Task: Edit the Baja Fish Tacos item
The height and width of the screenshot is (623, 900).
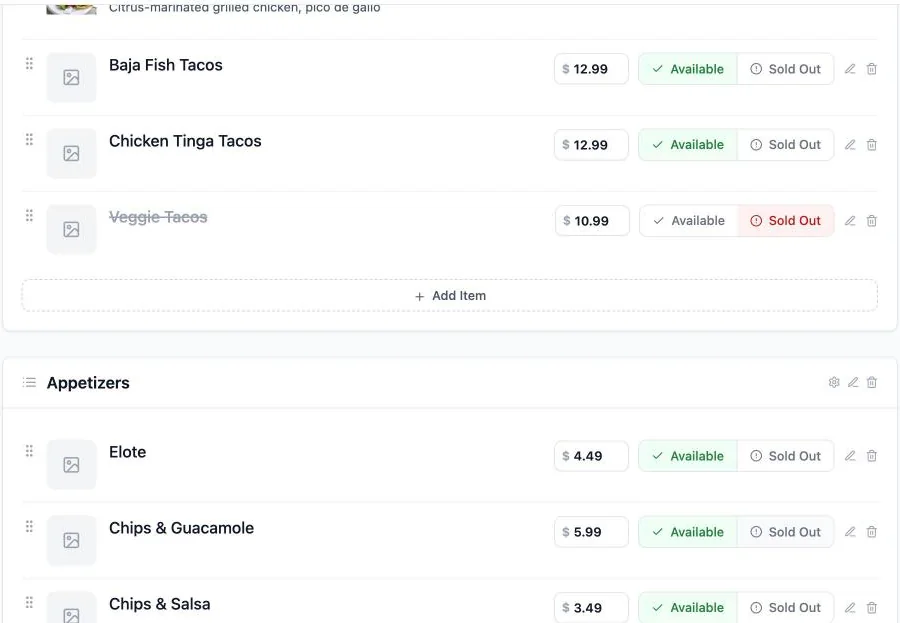Action: (850, 69)
